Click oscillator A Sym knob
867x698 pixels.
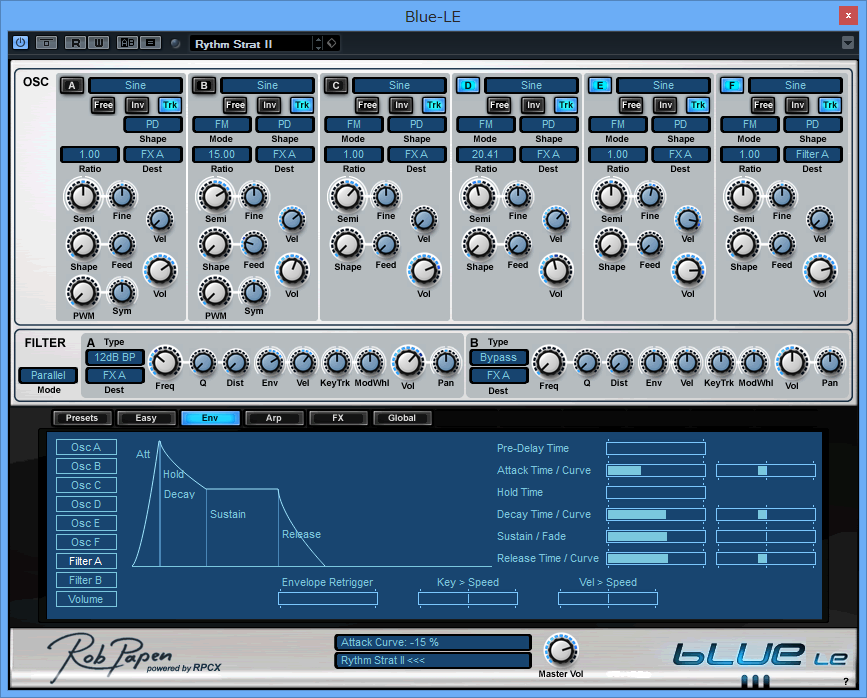pyautogui.click(x=122, y=293)
